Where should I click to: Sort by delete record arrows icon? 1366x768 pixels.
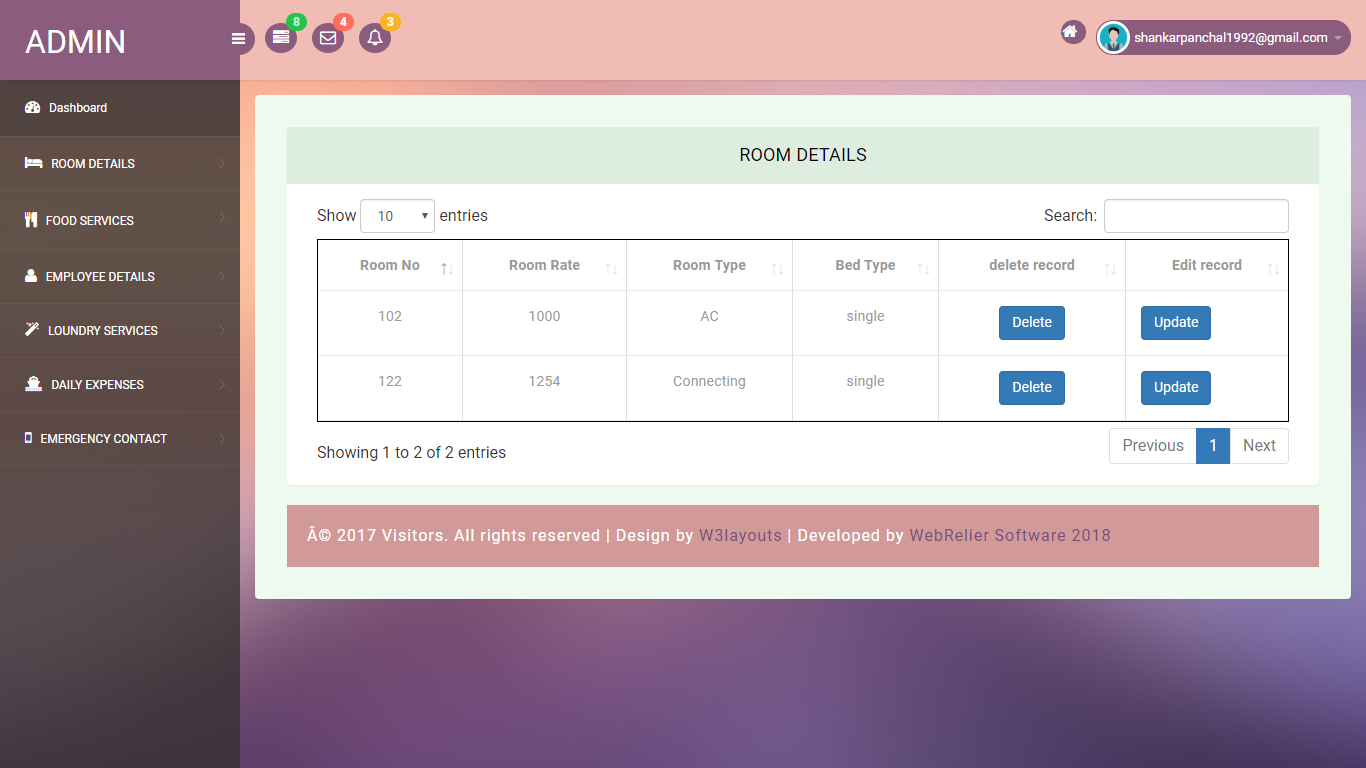coord(1110,269)
